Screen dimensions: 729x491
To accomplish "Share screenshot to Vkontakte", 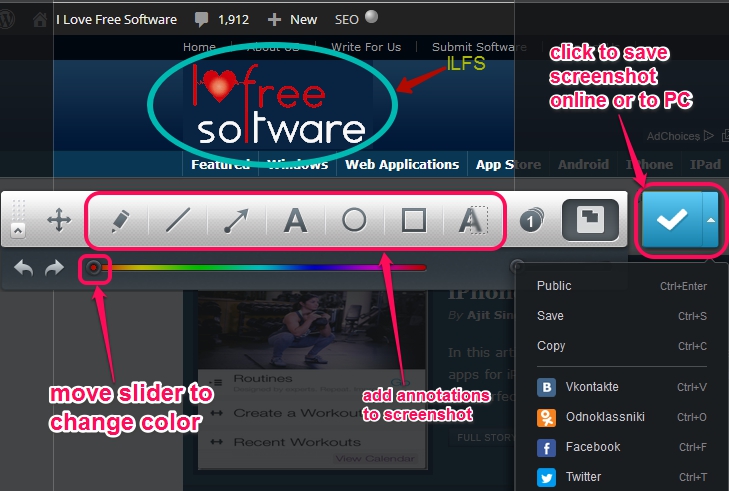I will pos(622,387).
